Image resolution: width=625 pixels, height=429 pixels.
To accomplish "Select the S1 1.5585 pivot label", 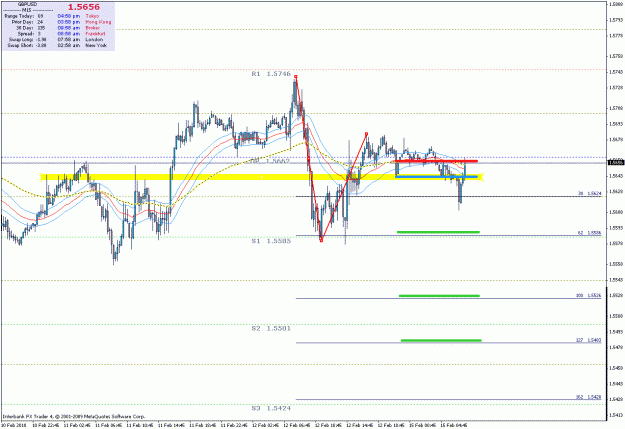I will pyautogui.click(x=271, y=241).
